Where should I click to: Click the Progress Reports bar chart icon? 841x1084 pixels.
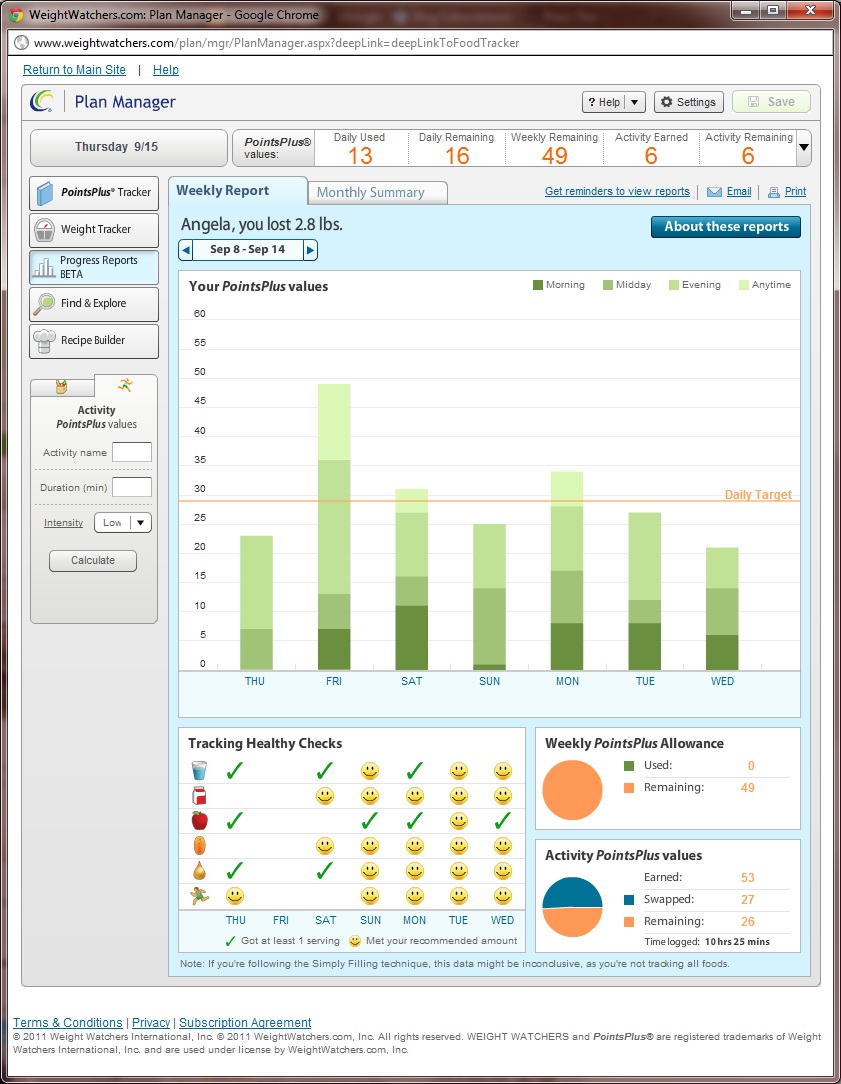pyautogui.click(x=45, y=267)
